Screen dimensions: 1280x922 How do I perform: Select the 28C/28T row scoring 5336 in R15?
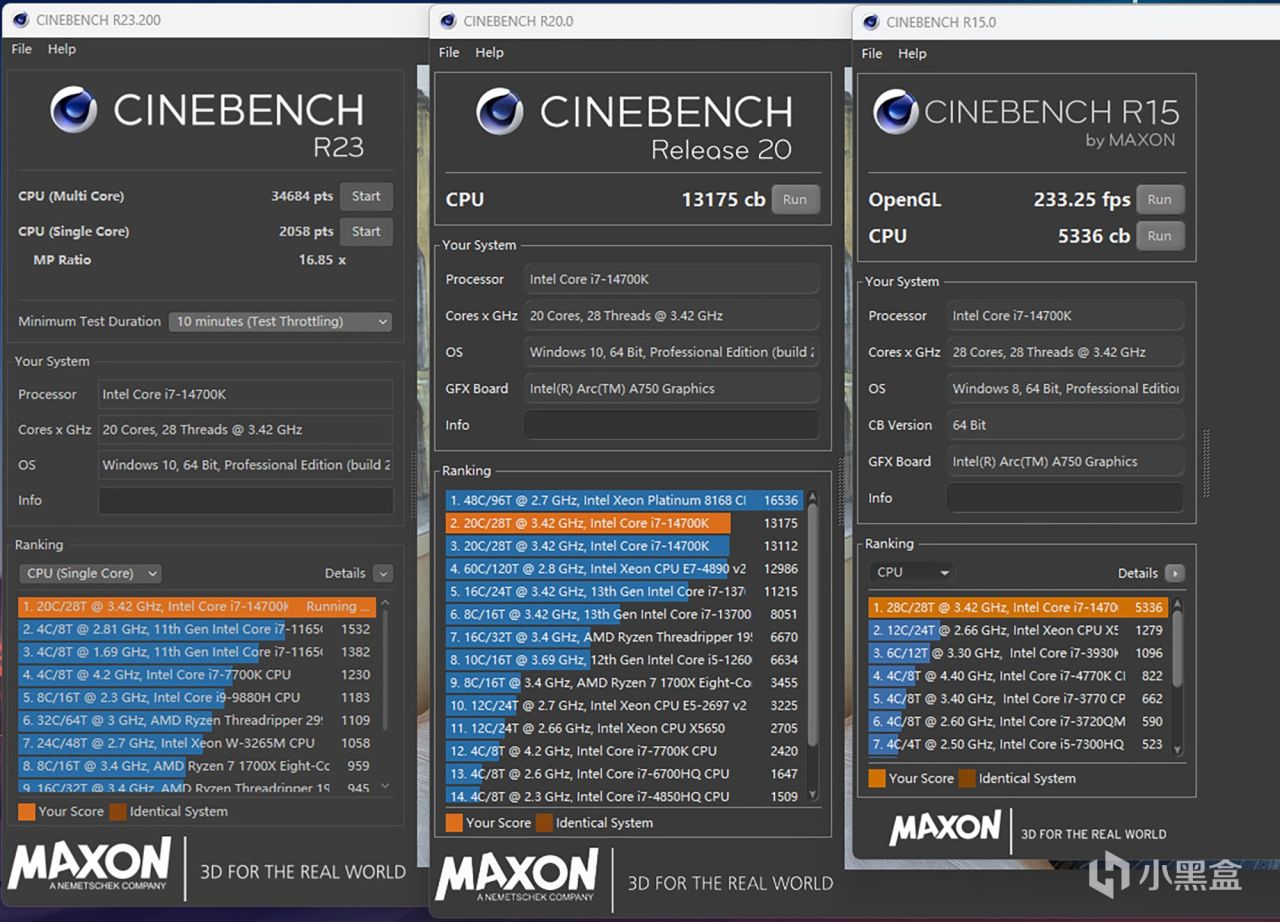(1018, 607)
